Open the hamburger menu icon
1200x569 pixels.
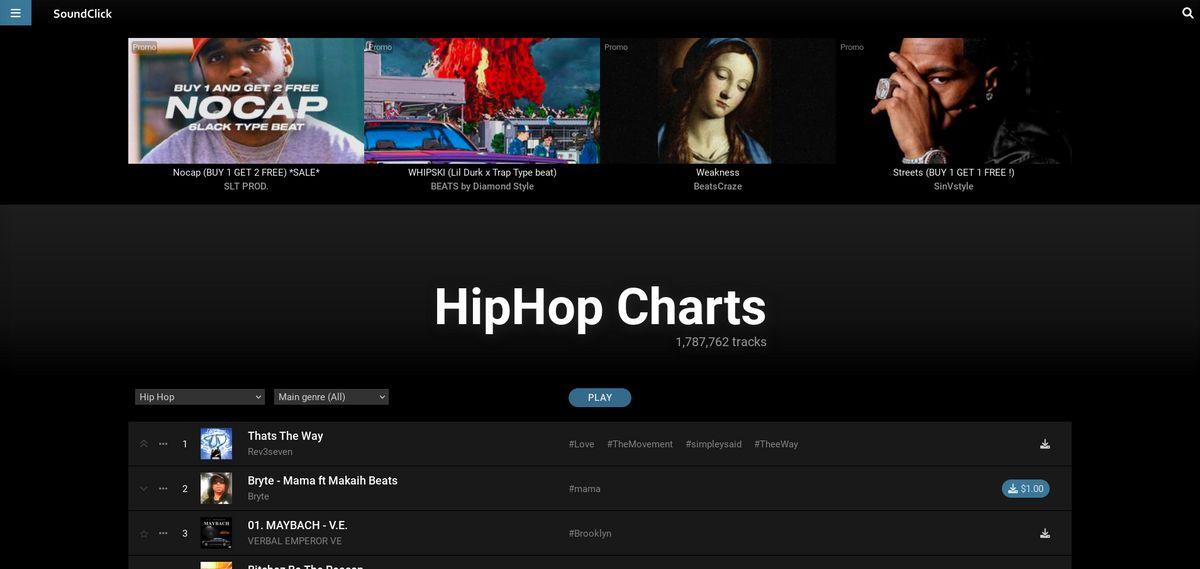click(15, 13)
